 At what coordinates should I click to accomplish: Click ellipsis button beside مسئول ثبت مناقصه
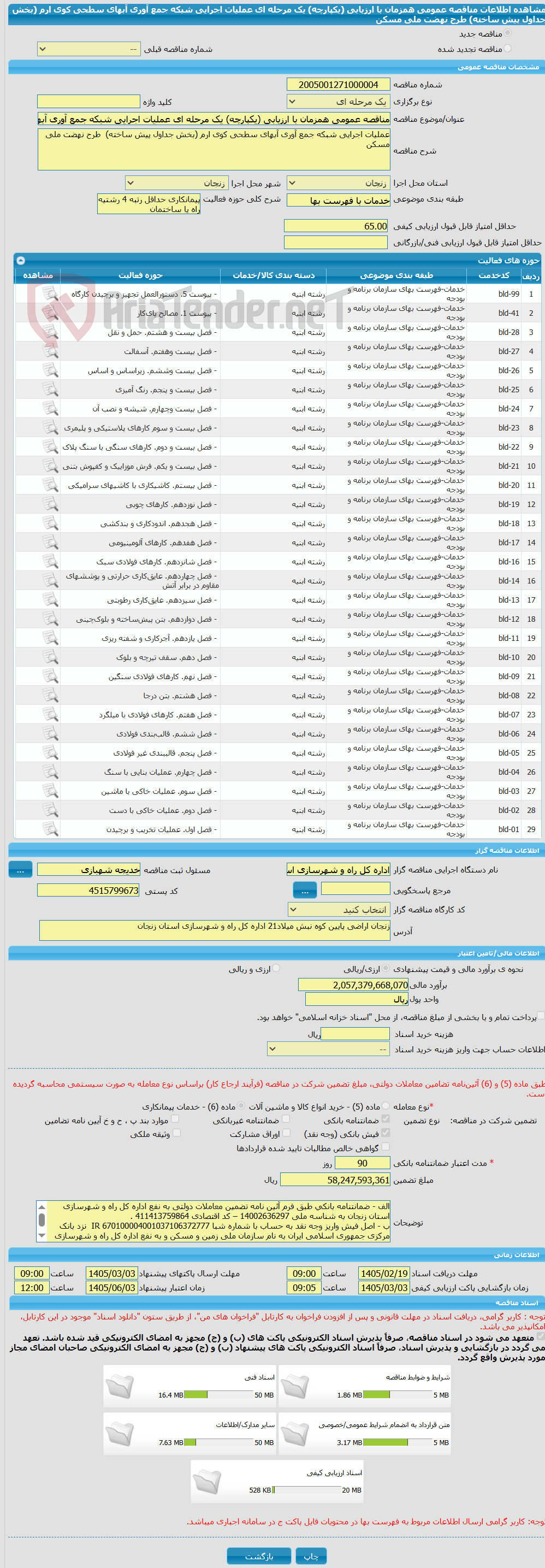coord(21,870)
